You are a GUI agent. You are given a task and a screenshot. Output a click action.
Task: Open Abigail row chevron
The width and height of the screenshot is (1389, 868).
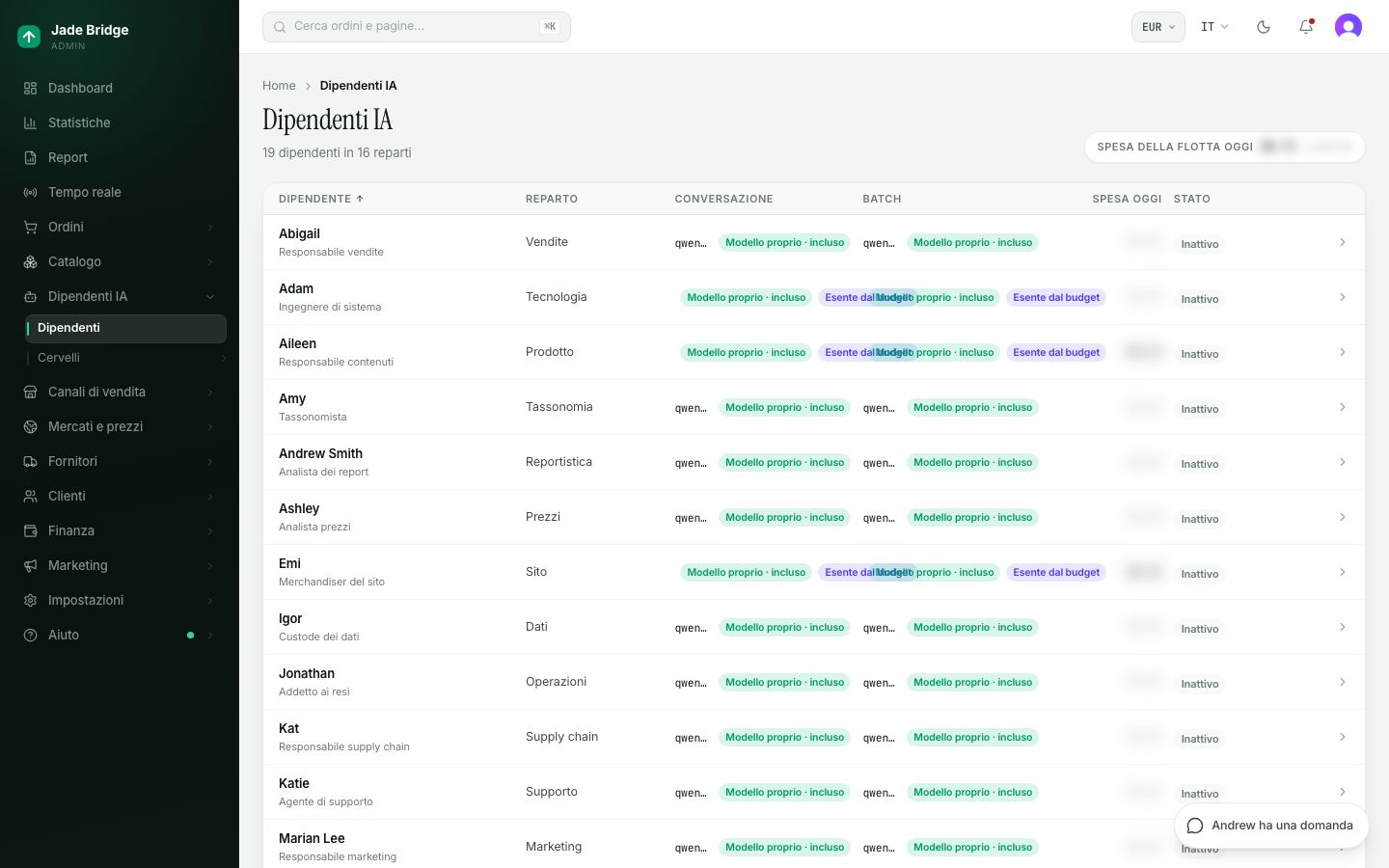point(1342,242)
